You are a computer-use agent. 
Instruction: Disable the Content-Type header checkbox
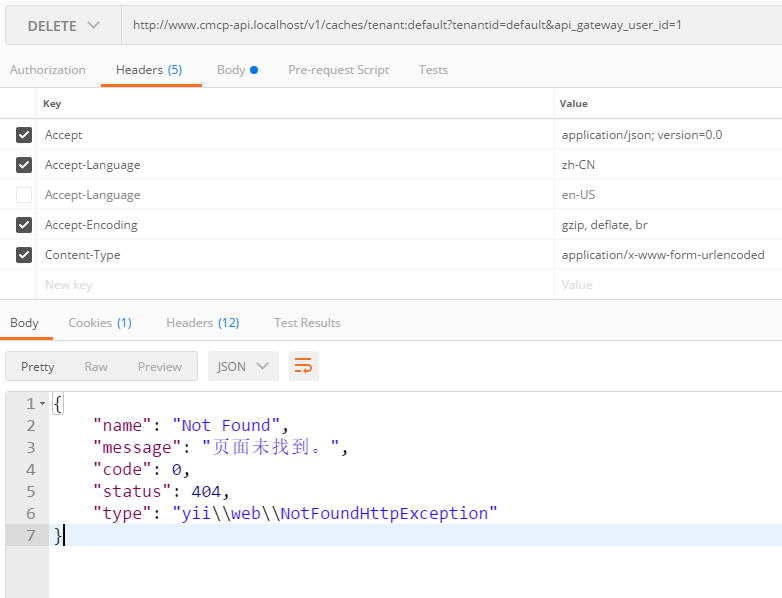(x=24, y=255)
